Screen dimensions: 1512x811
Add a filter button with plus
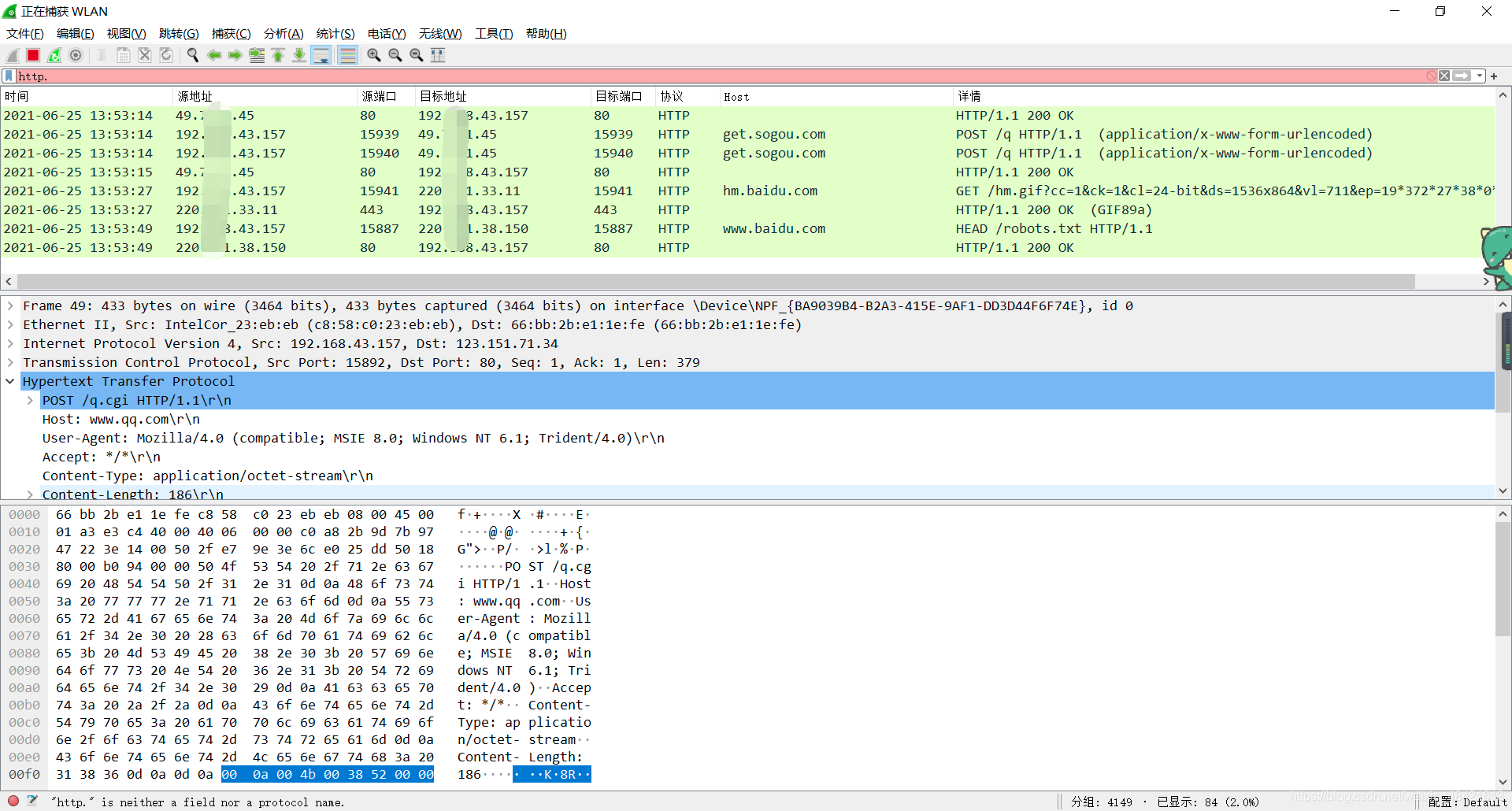(1494, 76)
